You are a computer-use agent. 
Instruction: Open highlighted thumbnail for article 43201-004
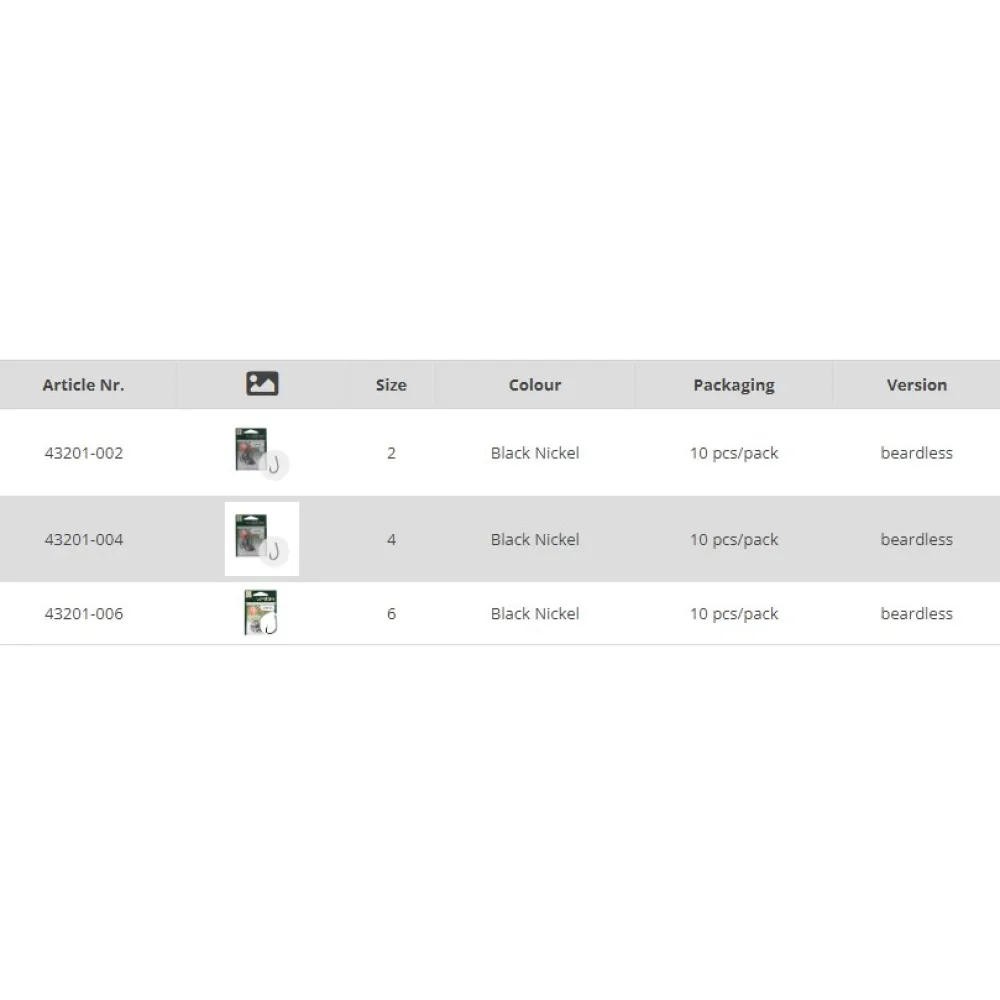pyautogui.click(x=262, y=539)
